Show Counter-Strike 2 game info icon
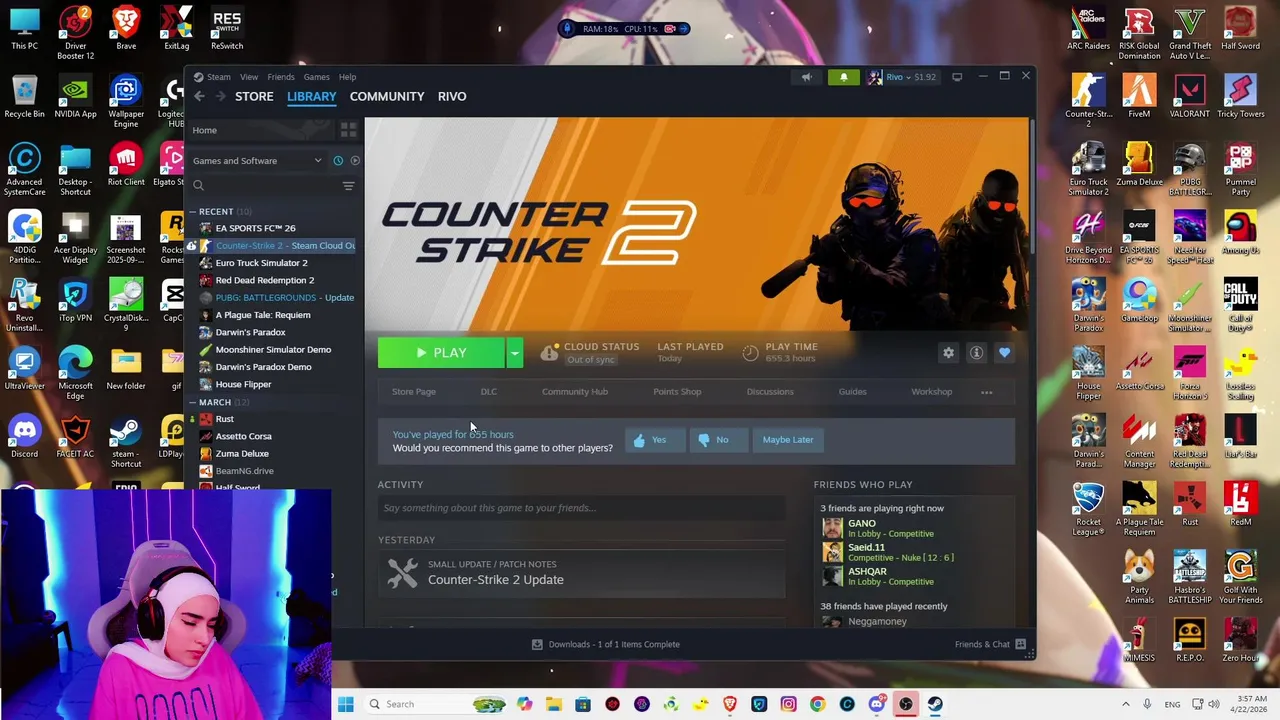This screenshot has height=720, width=1280. [x=976, y=353]
